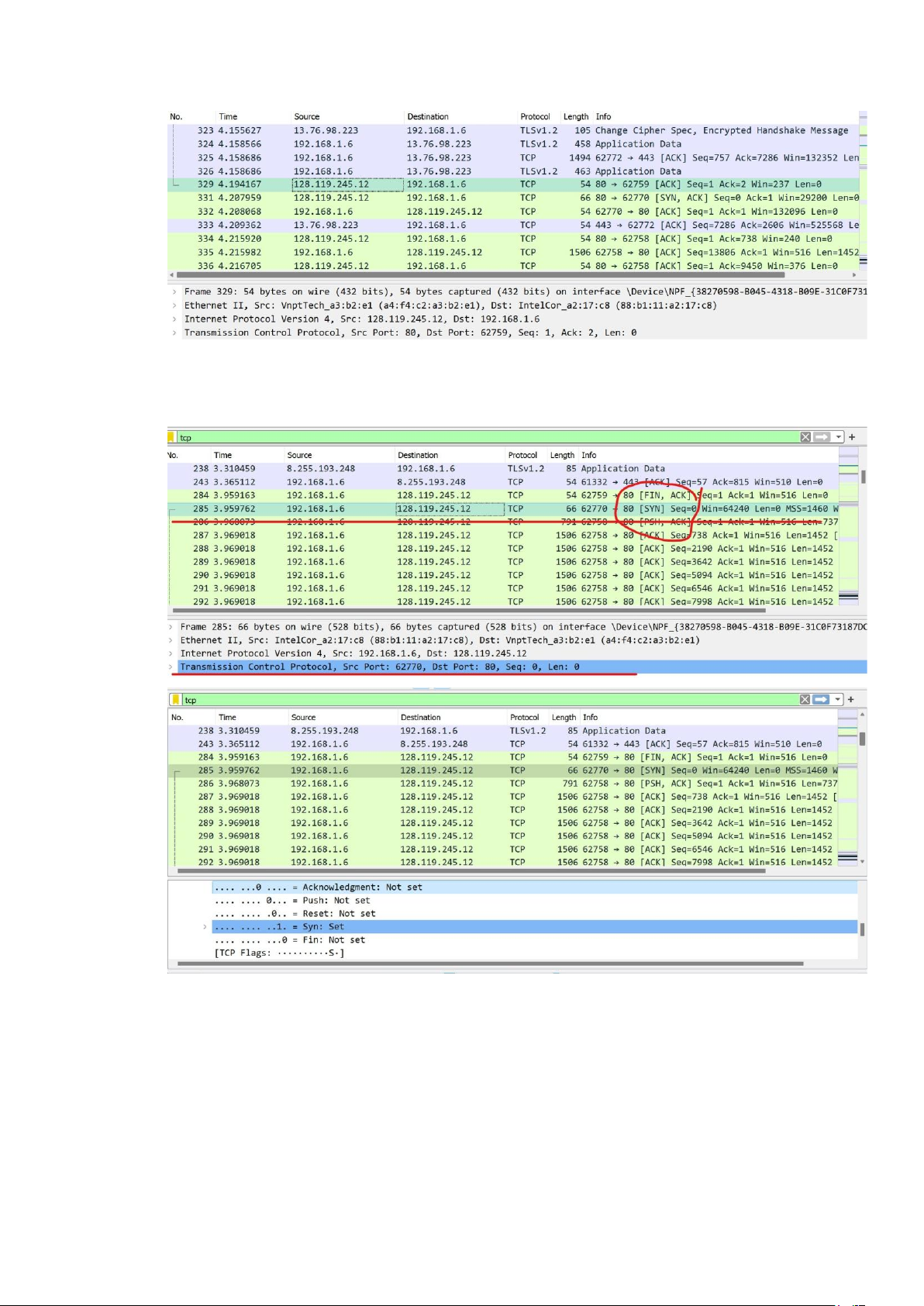Expand the Frame 285 details row
This screenshot has height=1306, width=924.
click(x=171, y=627)
